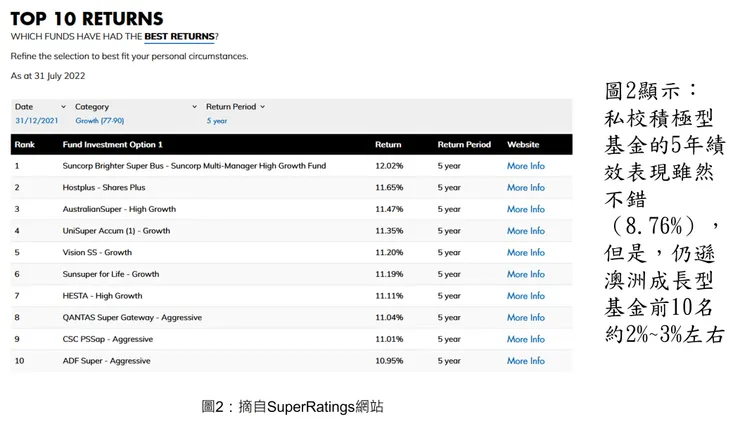Select QANTAS Super Gateway - Aggressive name
This screenshot has height=424, width=740.
(x=132, y=318)
